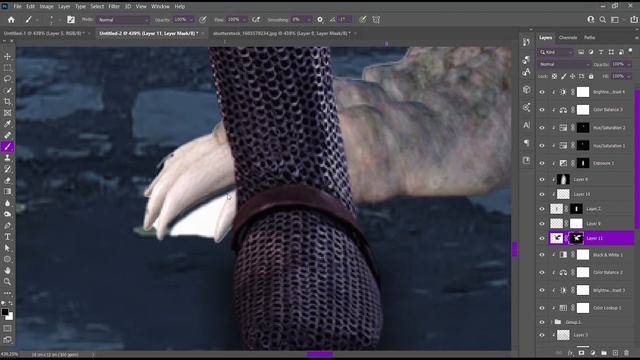Expand the Group 1 folder
The image size is (640, 360).
(551, 322)
